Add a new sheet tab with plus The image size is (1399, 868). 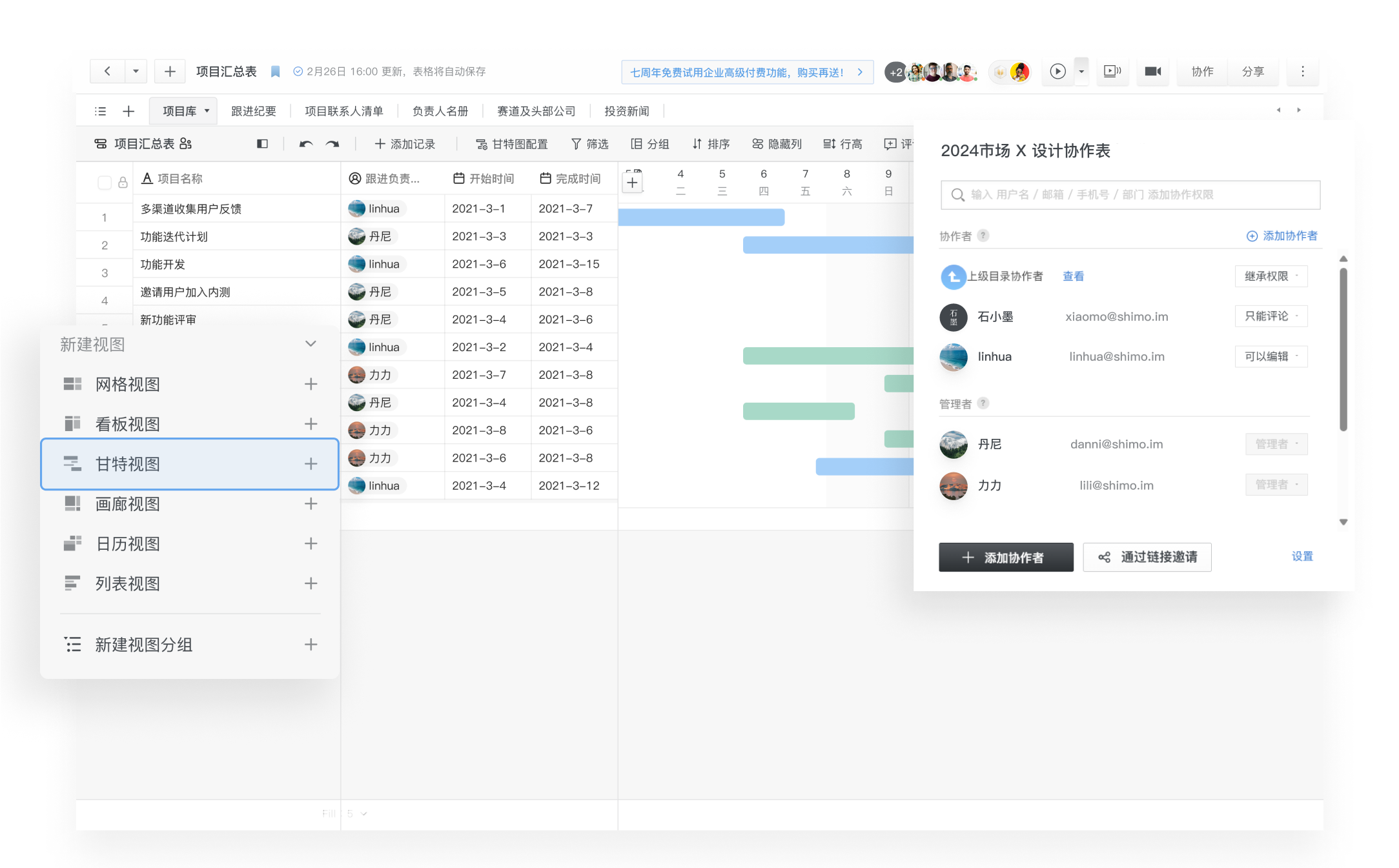pos(128,111)
